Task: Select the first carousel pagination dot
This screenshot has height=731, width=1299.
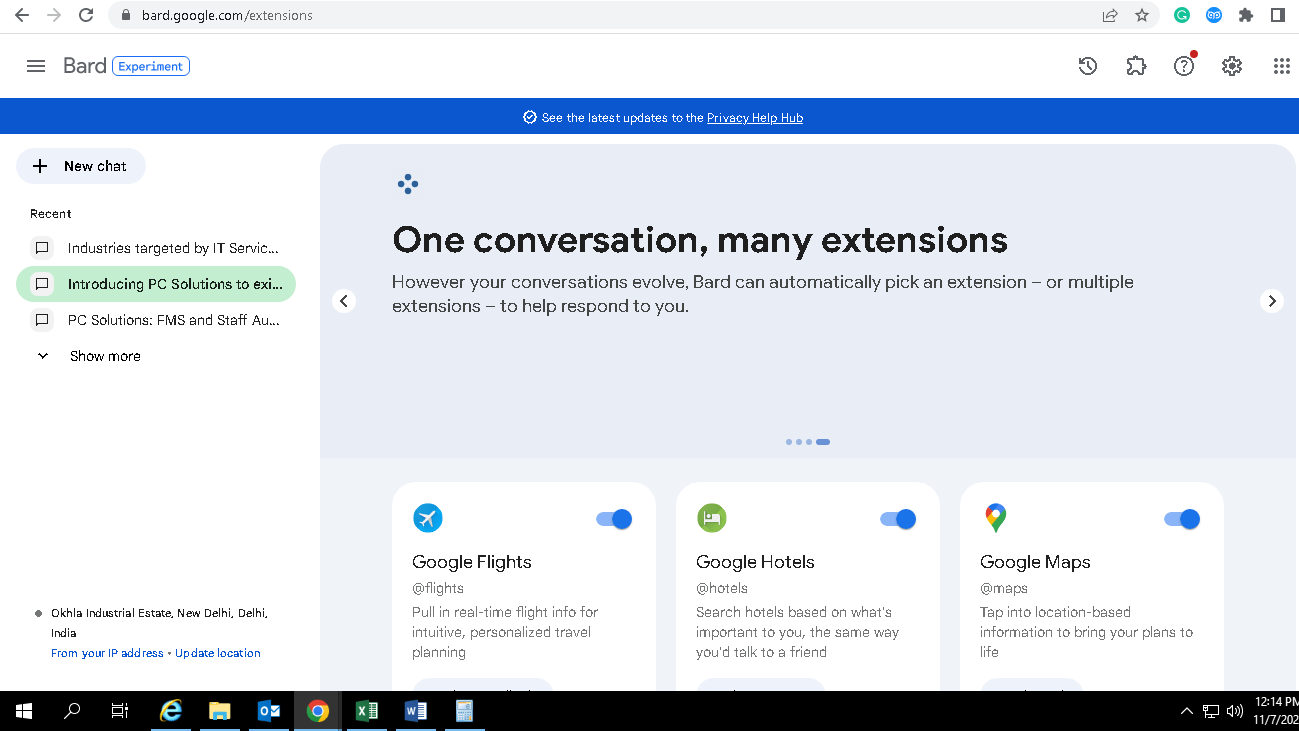Action: (789, 442)
